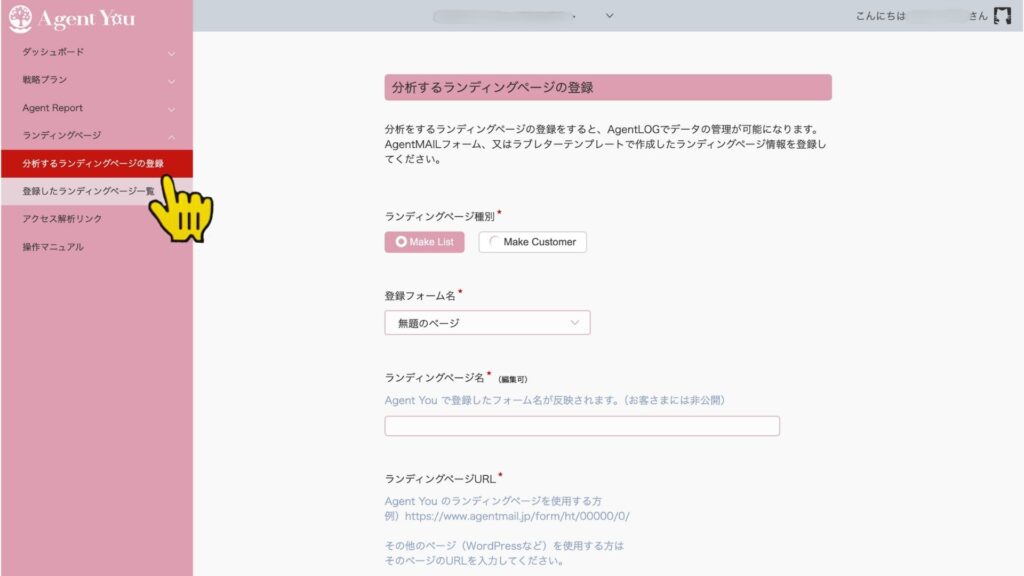Image resolution: width=1024 pixels, height=576 pixels.
Task: Expand the 戦略プラン chevron
Action: point(171,80)
